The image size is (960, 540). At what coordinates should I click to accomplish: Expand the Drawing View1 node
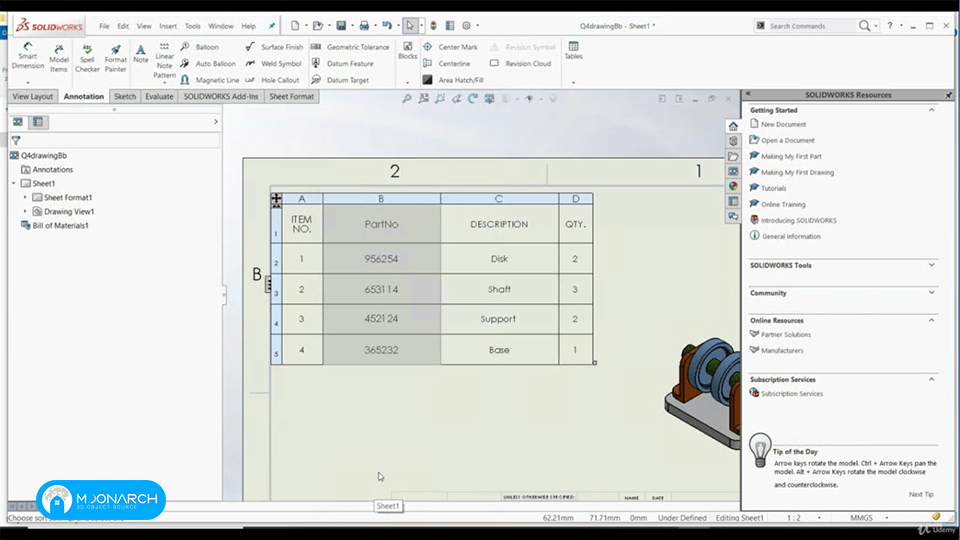click(x=25, y=212)
